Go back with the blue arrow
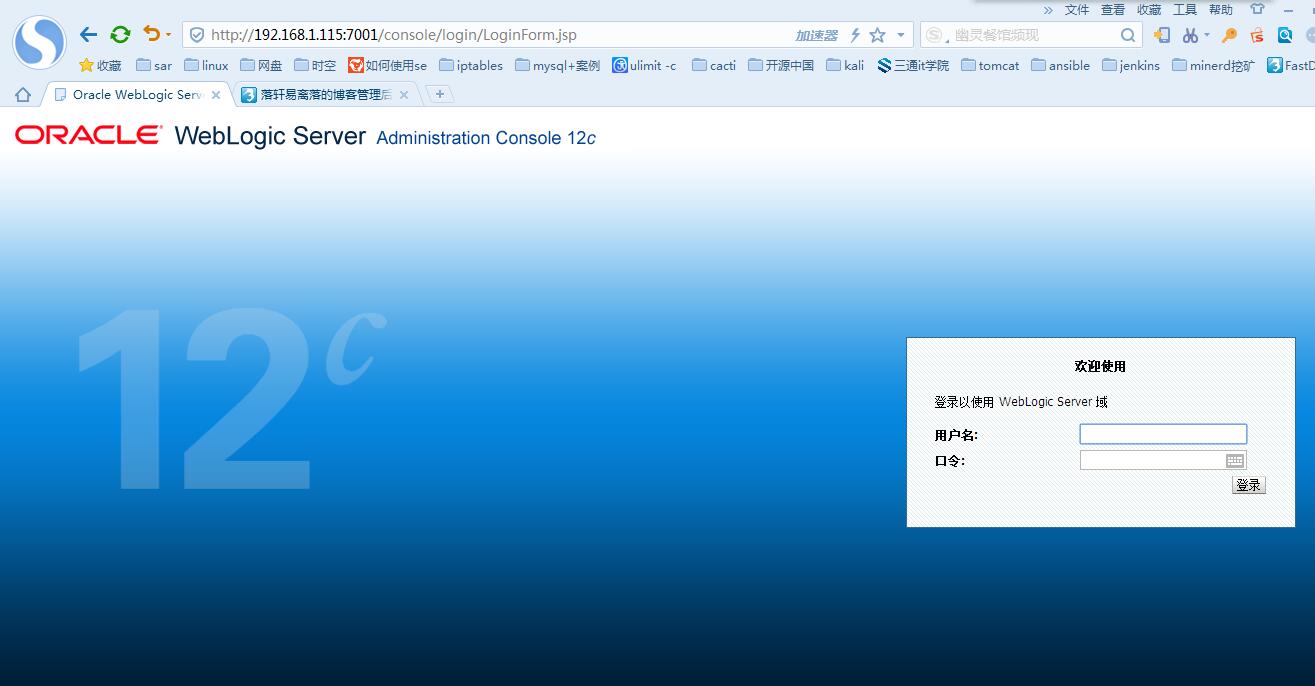 coord(89,35)
